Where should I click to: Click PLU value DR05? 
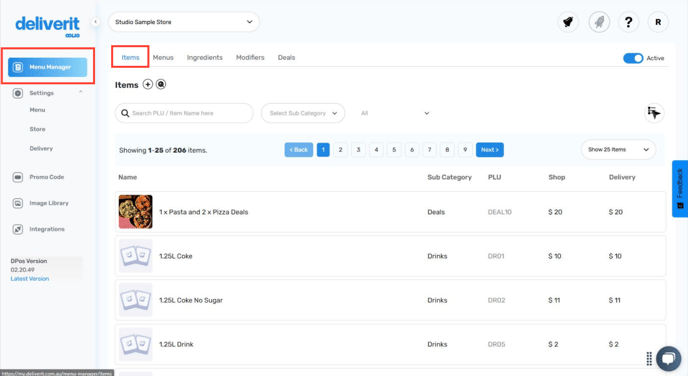tap(496, 344)
